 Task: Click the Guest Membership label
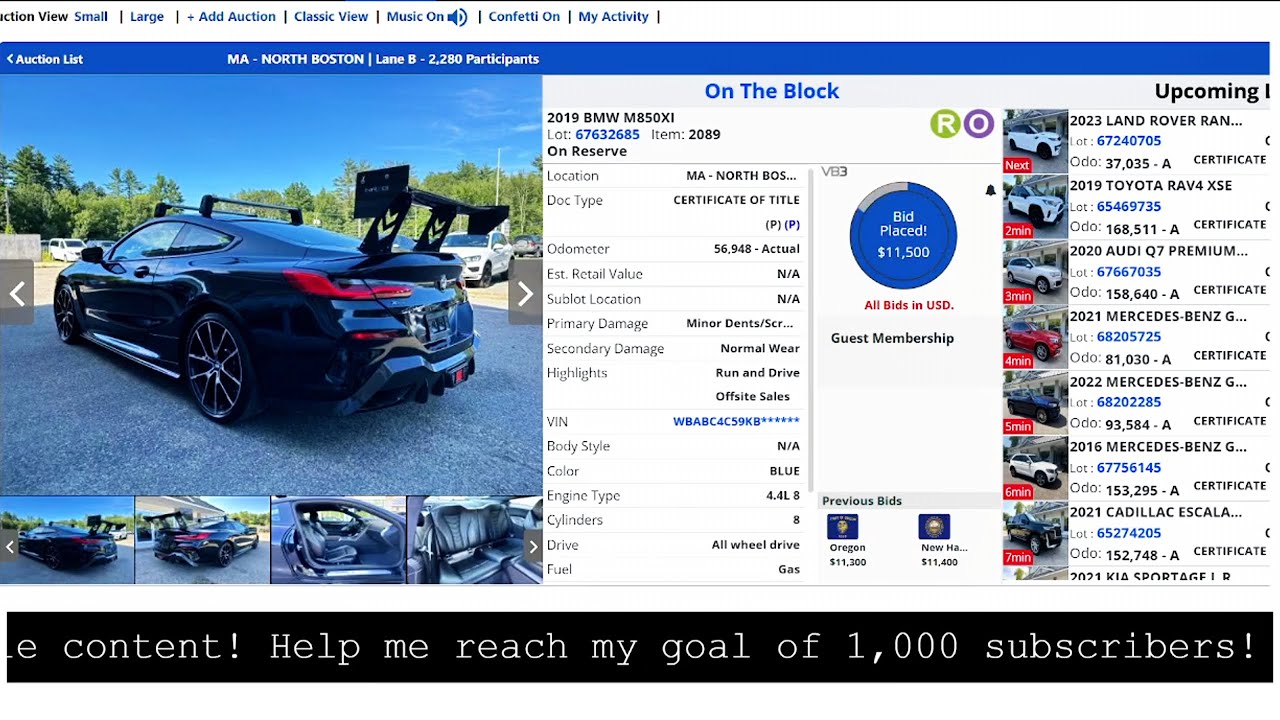coord(892,338)
